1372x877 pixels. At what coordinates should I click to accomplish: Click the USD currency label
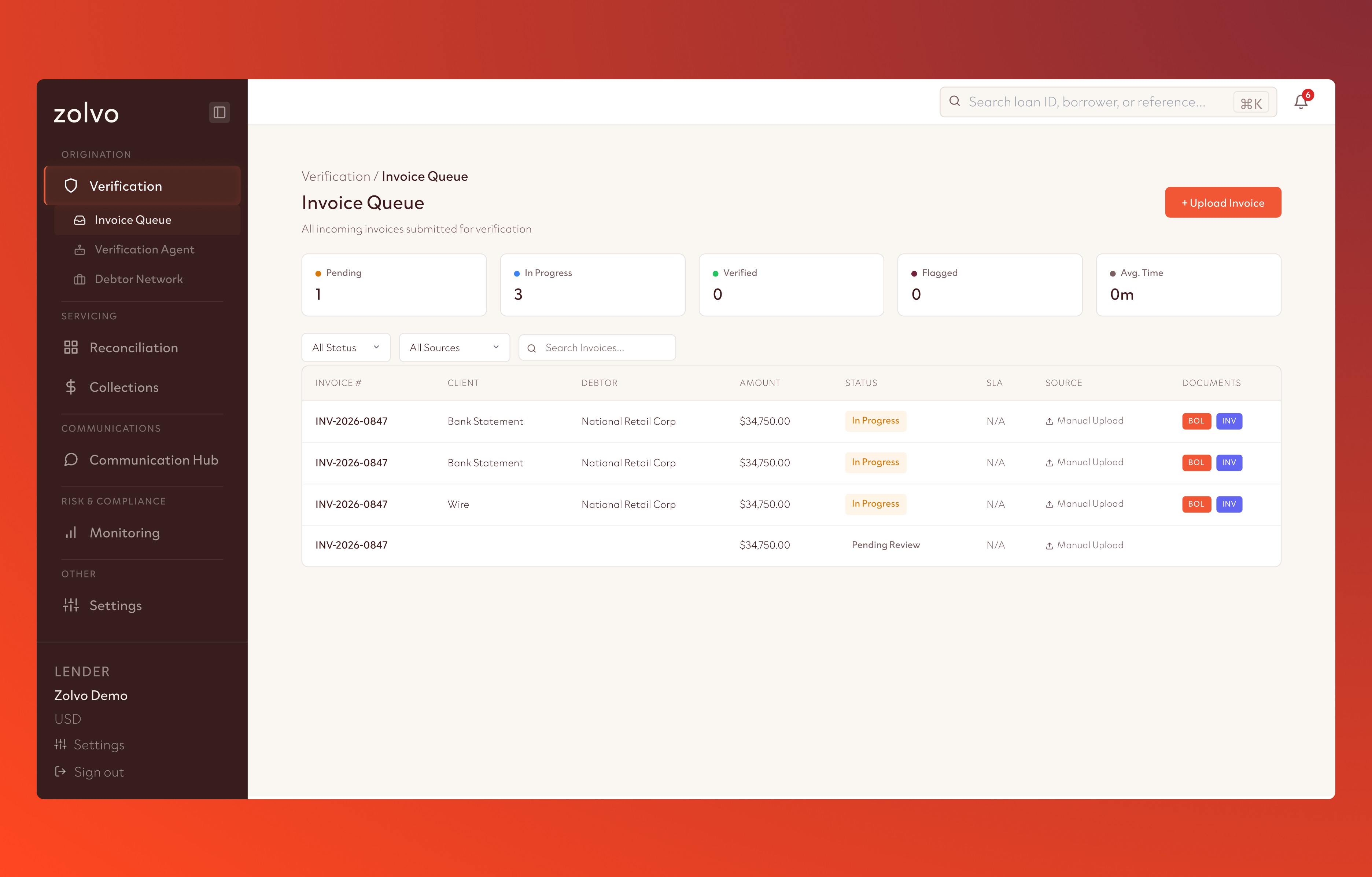tap(68, 719)
